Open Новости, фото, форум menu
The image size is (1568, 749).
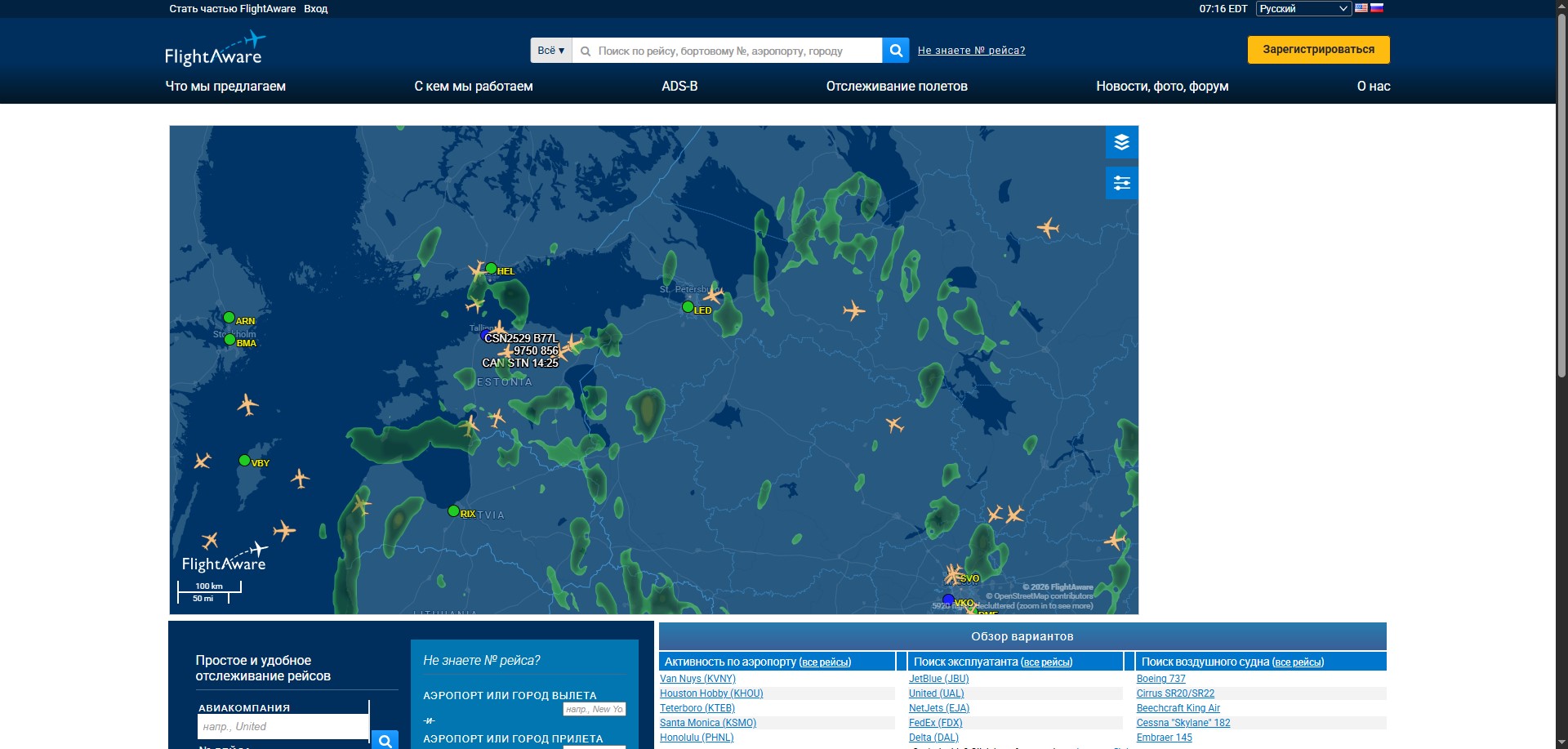1162,87
